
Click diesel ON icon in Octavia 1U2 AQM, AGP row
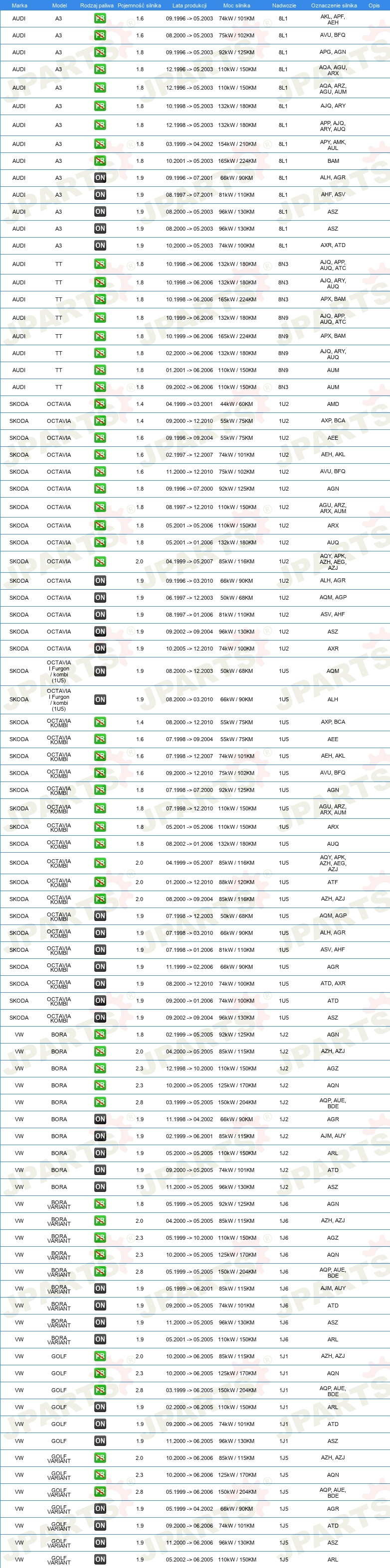tap(100, 598)
